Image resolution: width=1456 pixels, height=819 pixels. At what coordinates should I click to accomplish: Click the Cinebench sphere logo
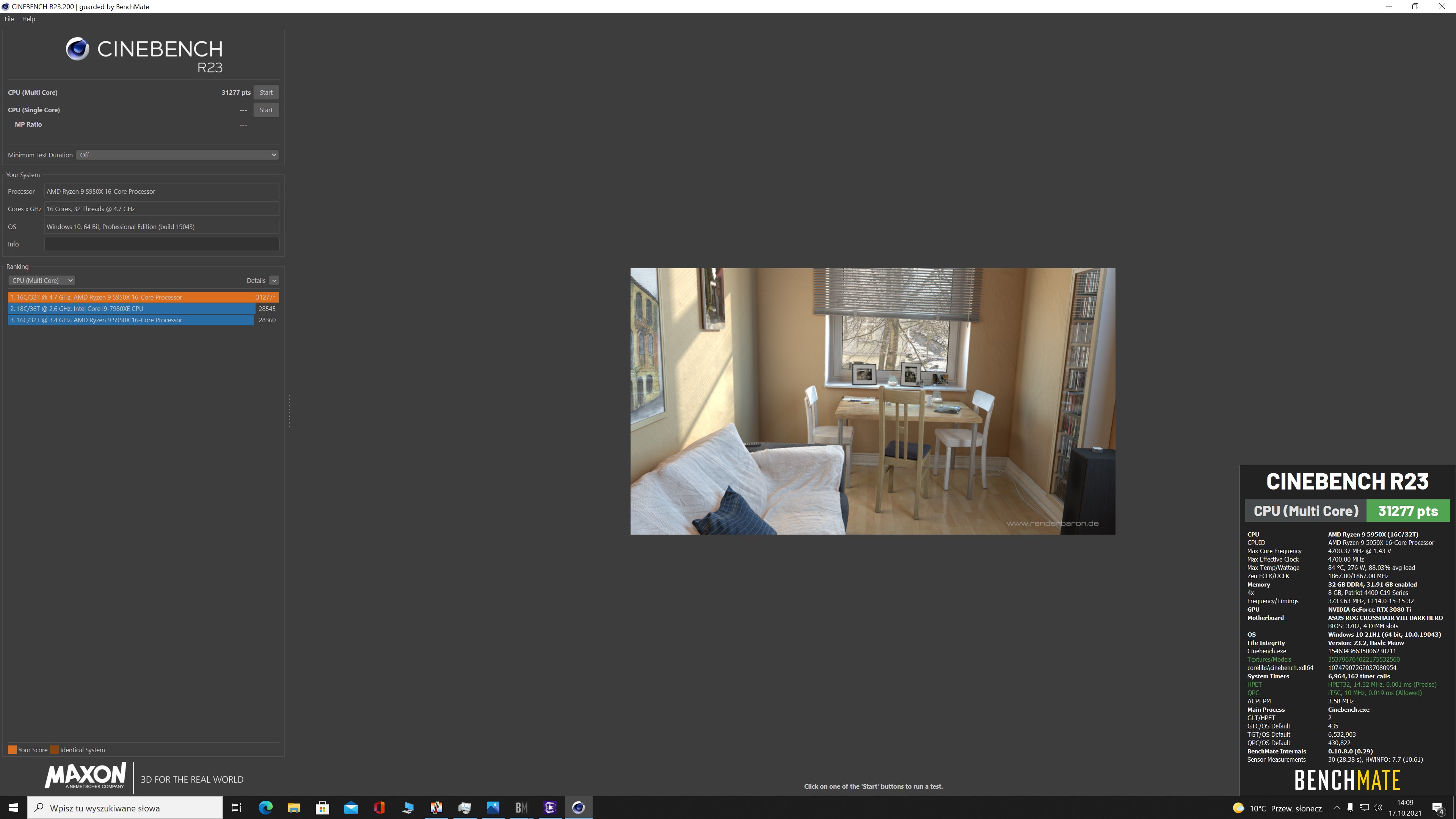[77, 49]
